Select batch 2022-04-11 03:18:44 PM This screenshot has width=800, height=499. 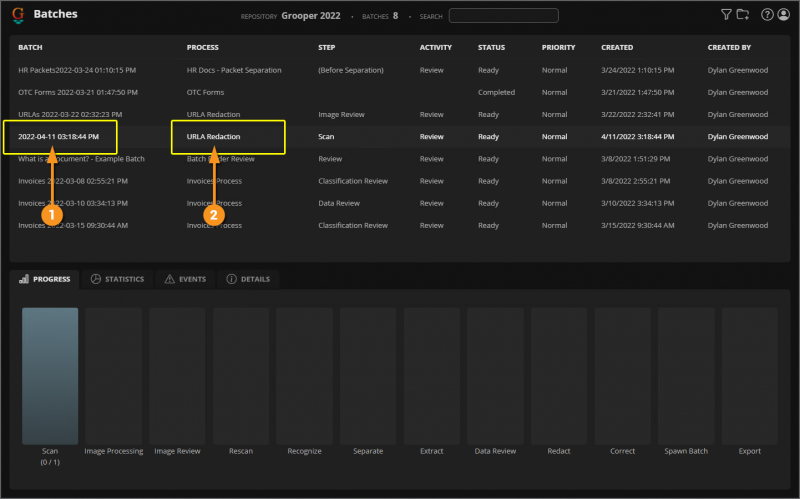click(64, 136)
